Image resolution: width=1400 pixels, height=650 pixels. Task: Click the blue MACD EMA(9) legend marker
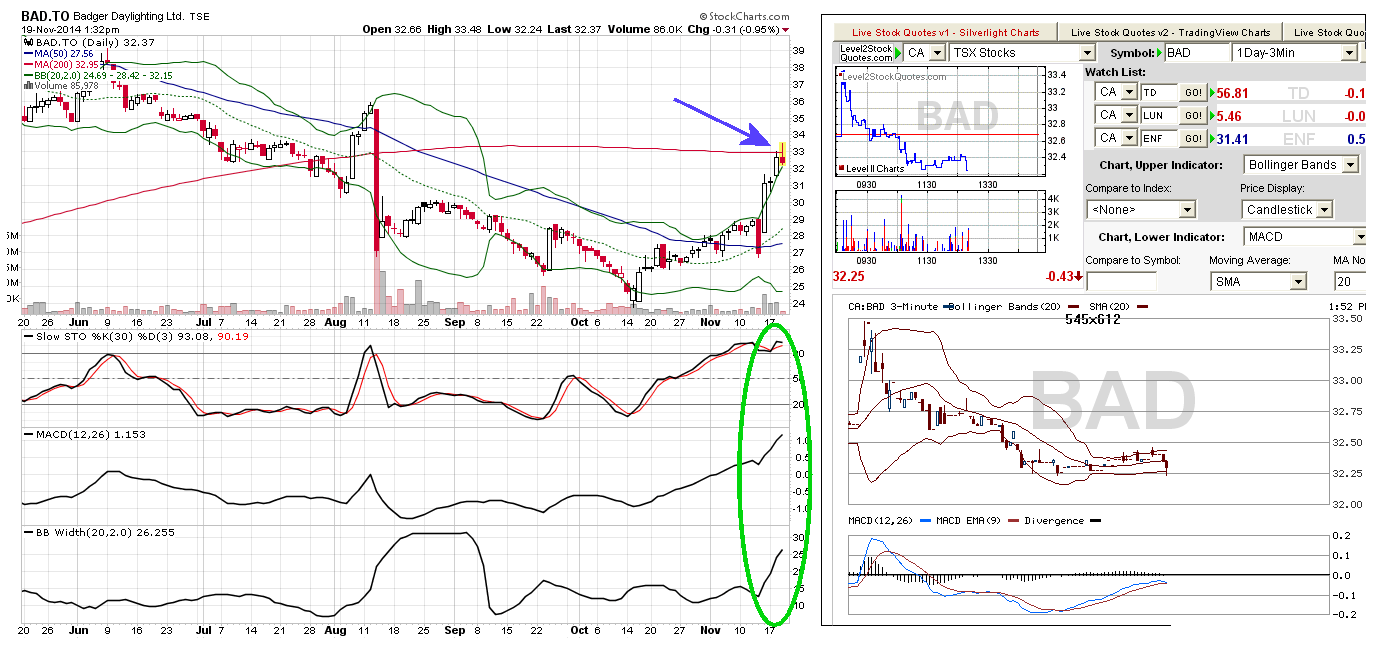click(x=926, y=521)
